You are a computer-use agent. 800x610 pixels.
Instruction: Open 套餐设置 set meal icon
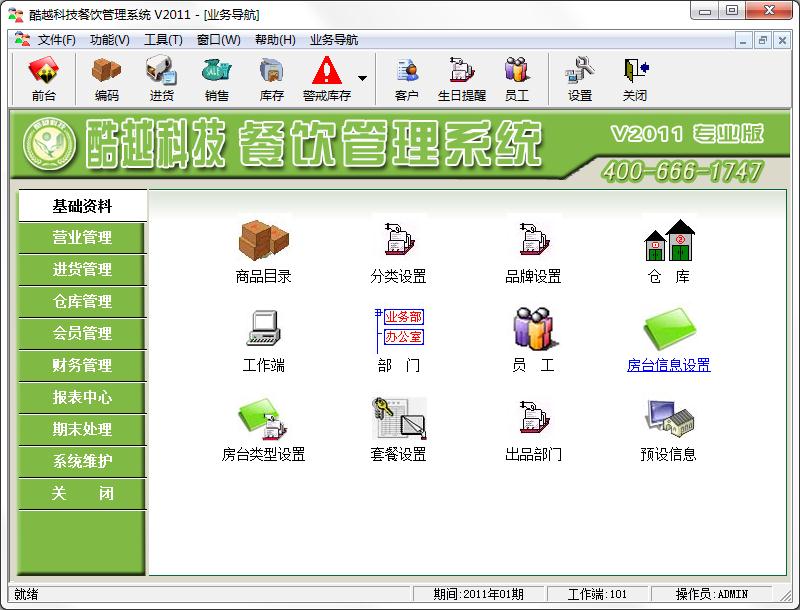coord(398,418)
